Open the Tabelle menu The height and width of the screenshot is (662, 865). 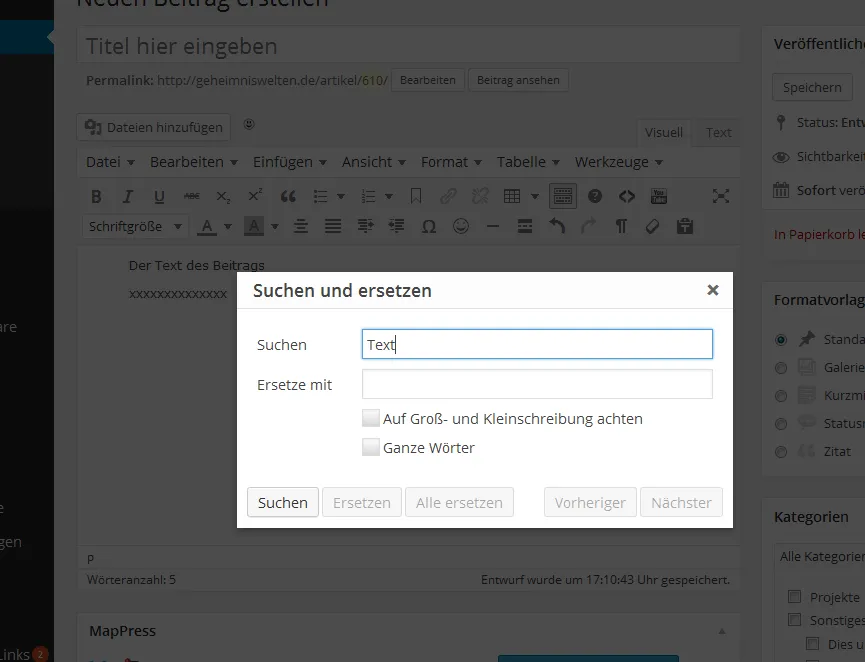click(528, 162)
